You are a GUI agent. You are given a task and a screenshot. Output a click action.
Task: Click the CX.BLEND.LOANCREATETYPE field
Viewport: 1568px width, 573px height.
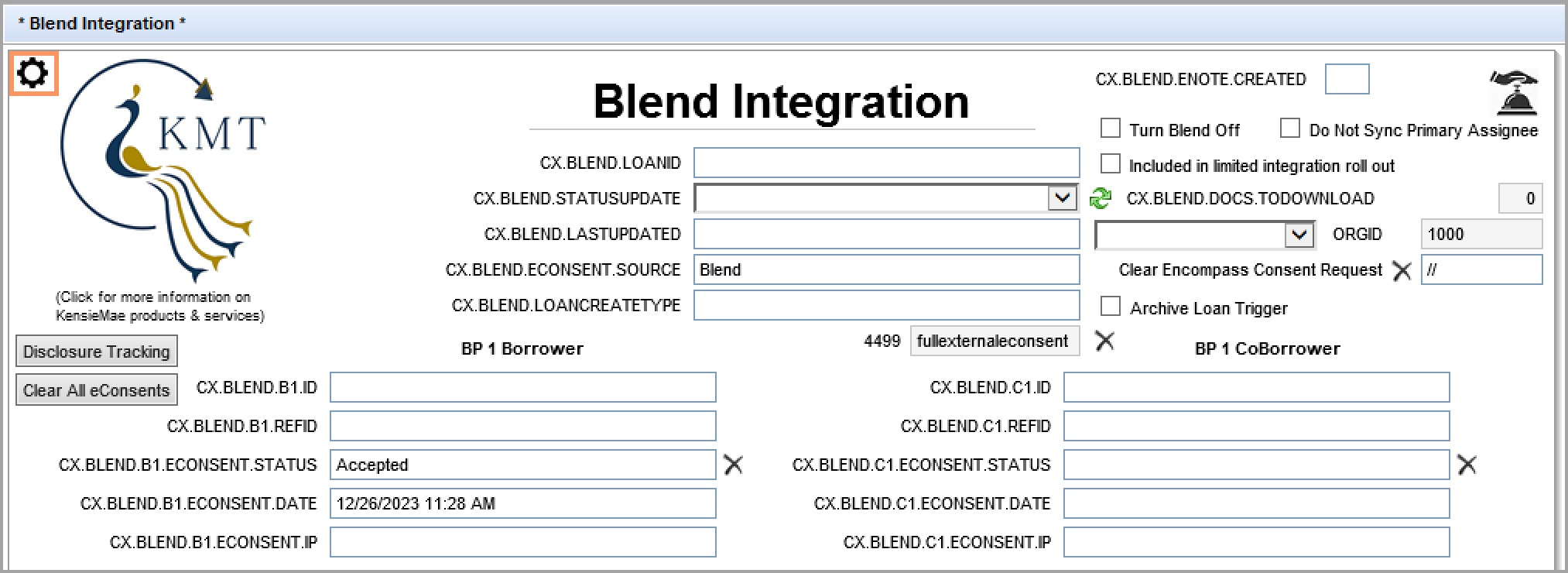(x=886, y=305)
